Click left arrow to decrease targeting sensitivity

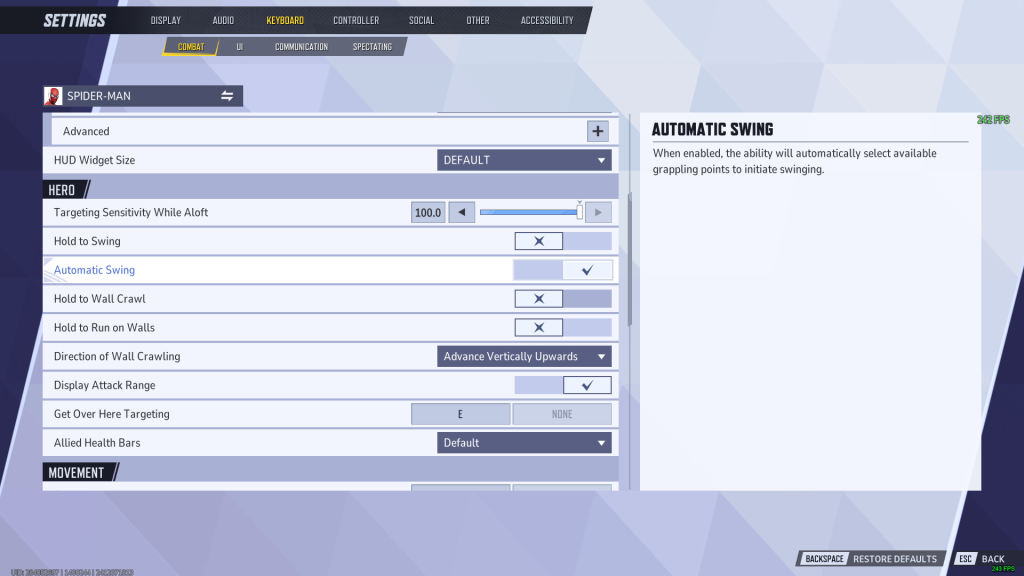[461, 212]
